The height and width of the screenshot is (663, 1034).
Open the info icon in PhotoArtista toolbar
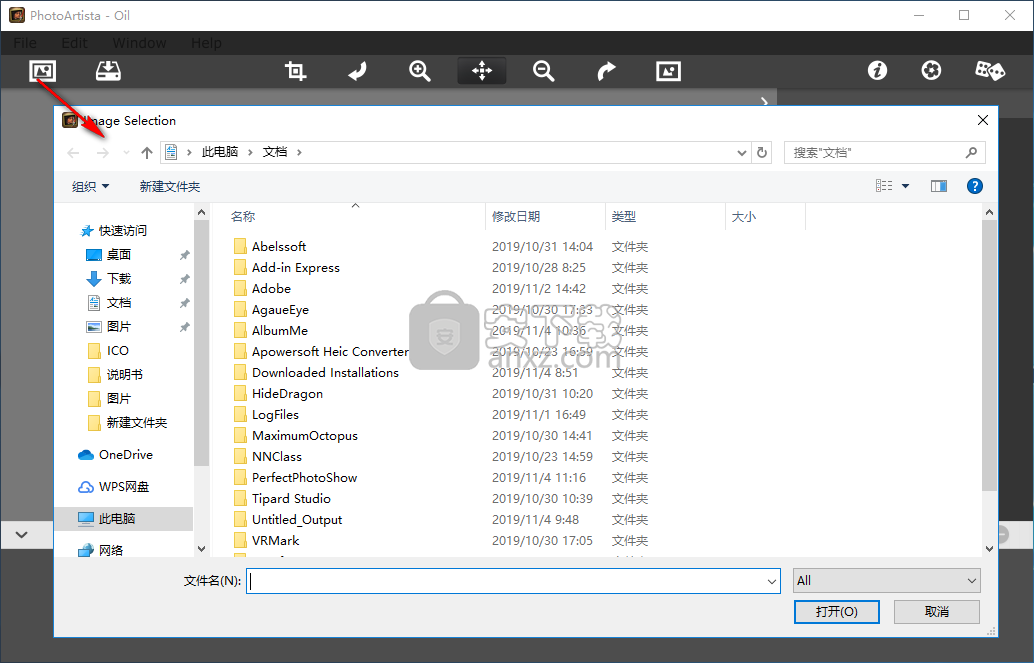click(877, 71)
